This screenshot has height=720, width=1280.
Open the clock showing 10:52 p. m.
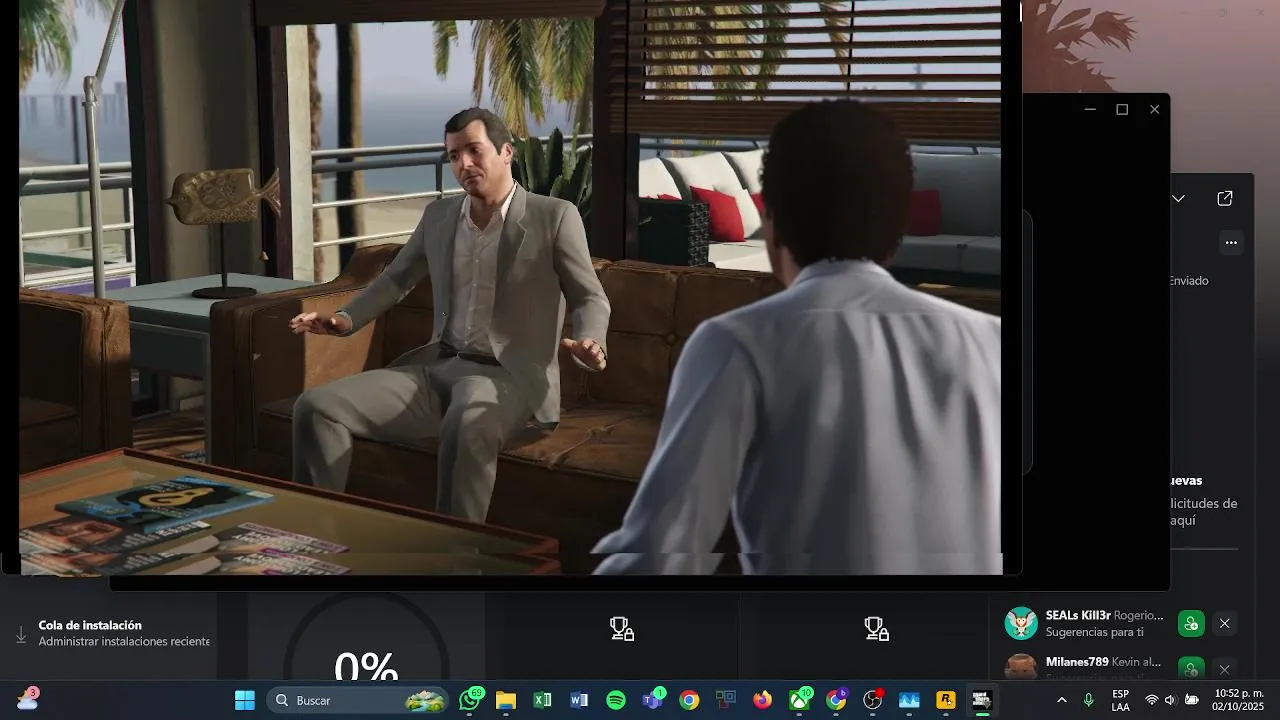1238,700
